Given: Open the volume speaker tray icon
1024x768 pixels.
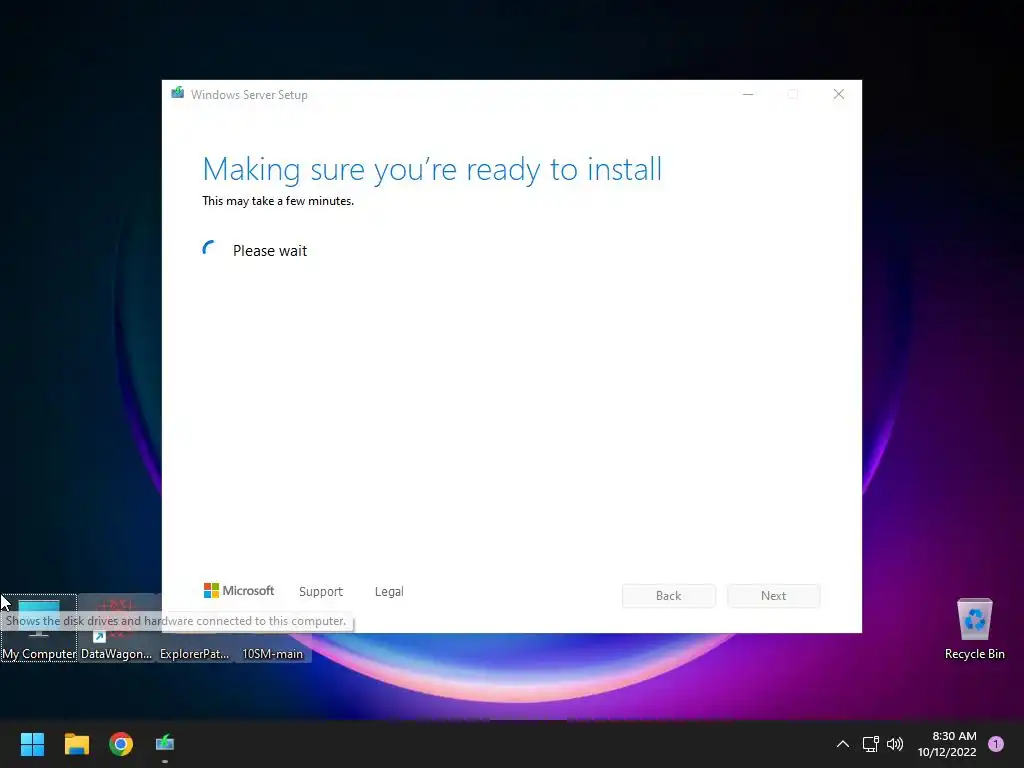Looking at the screenshot, I should [x=895, y=744].
